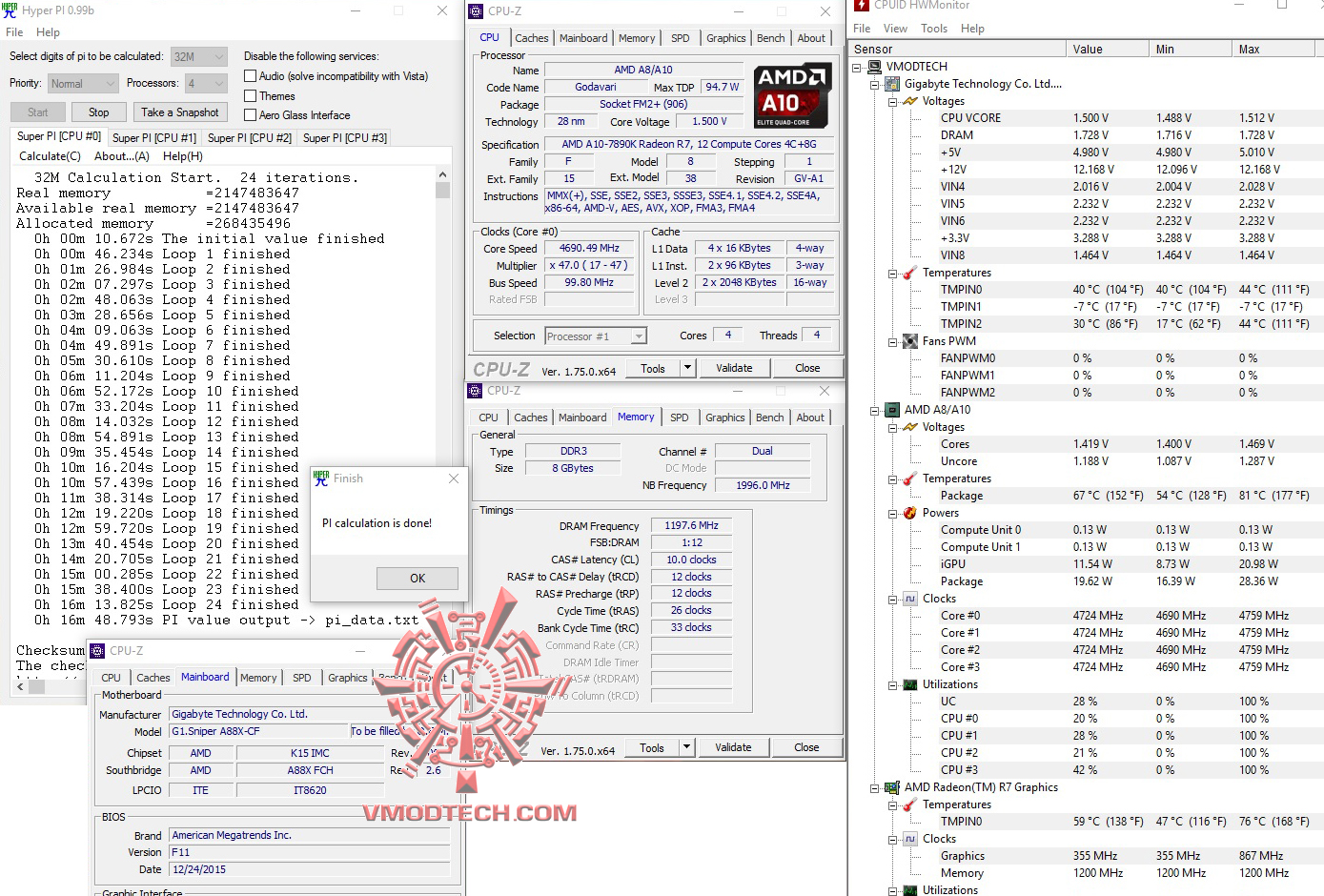This screenshot has width=1324, height=896.
Task: Collapse the VMODTECH tree node
Action: click(x=856, y=68)
